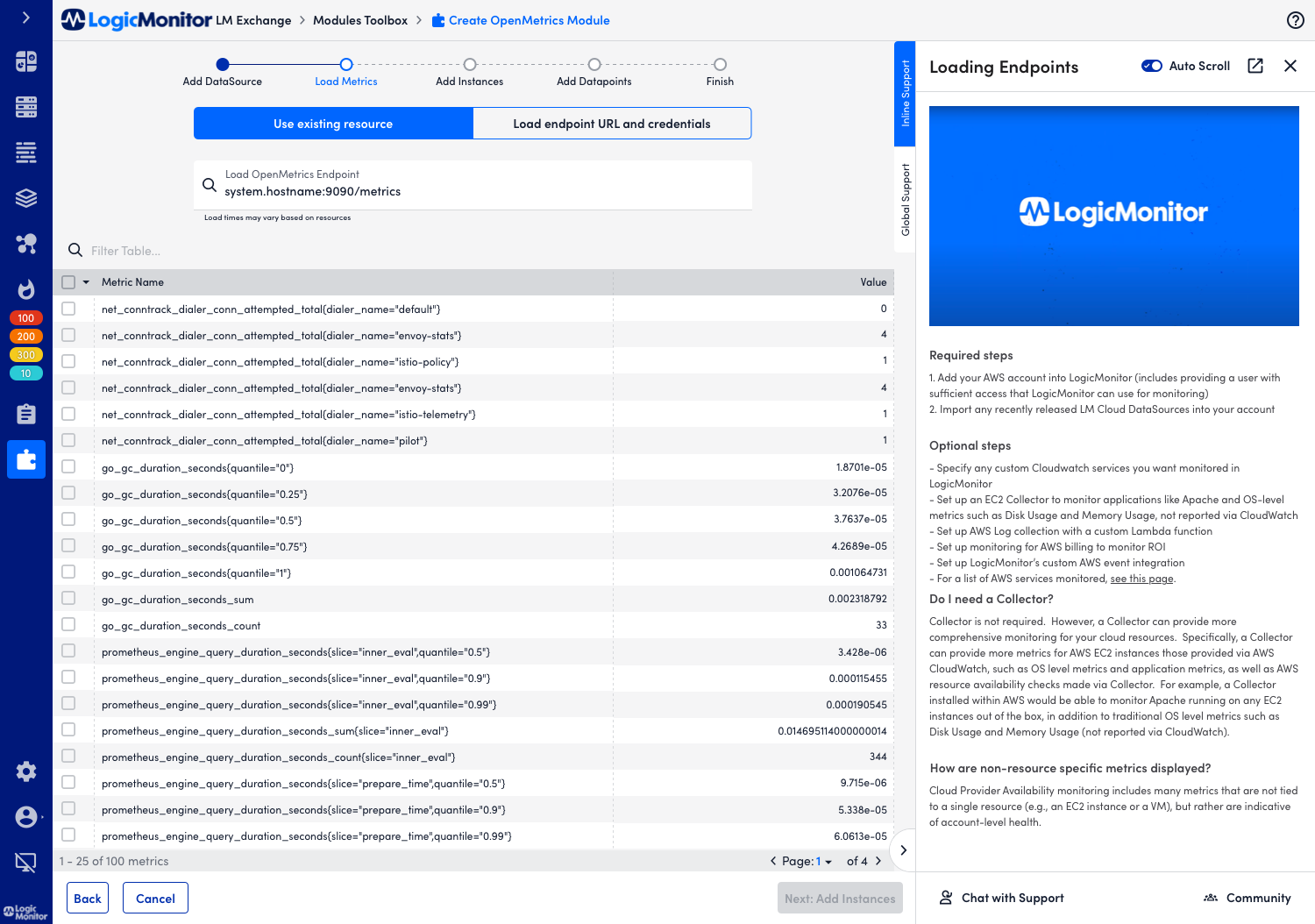The height and width of the screenshot is (924, 1315).
Task: Check the prometheus duration_seconds_count inner_eval row
Action: click(x=68, y=756)
